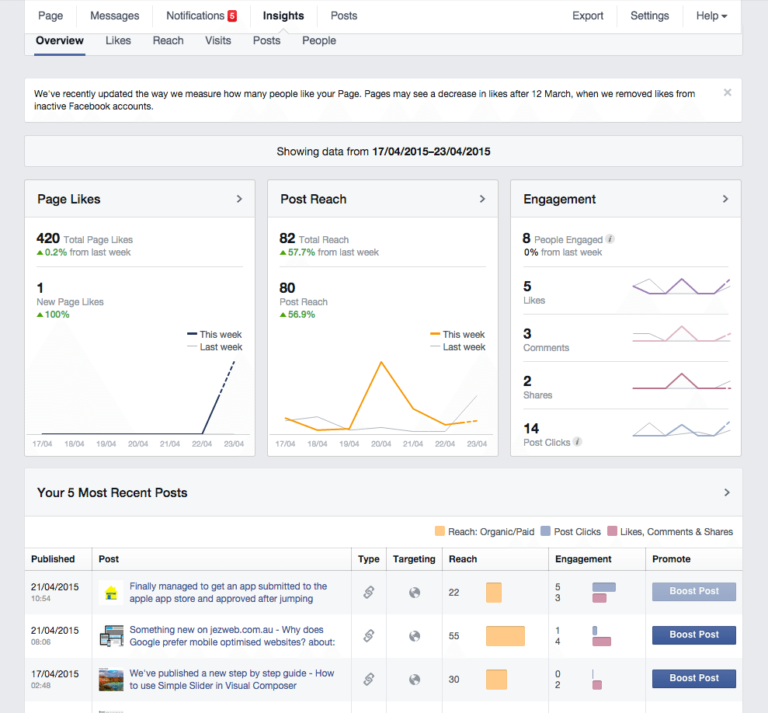Click the Targeting column header
Screen dimensions: 768x713
[x=414, y=559]
